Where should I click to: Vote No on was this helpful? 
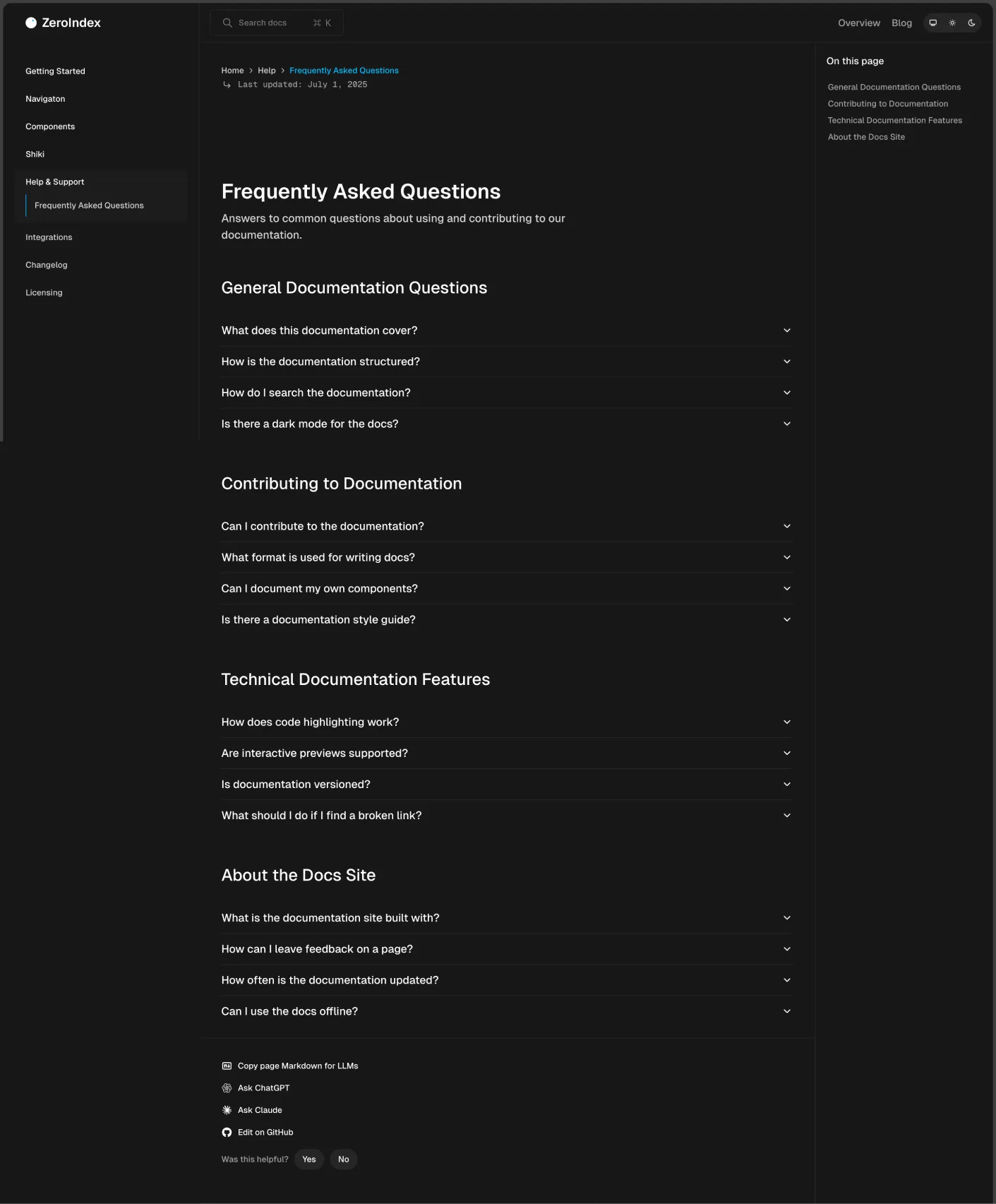(x=344, y=1159)
